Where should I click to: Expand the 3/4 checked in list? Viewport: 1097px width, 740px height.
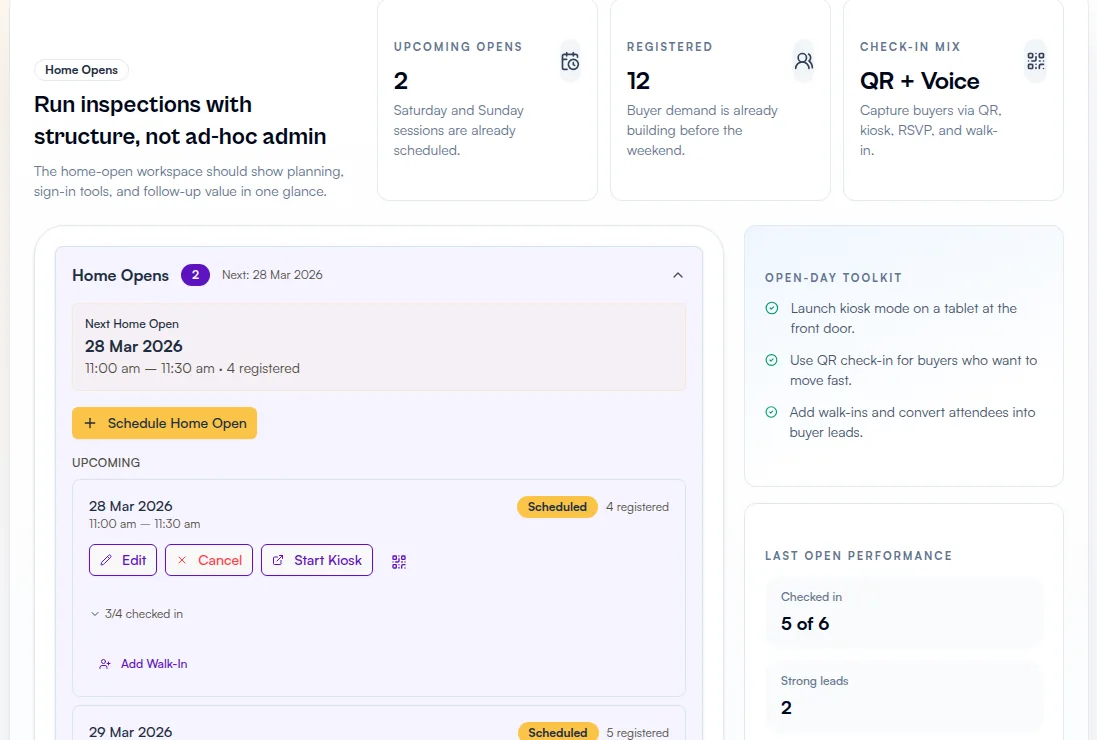[137, 613]
